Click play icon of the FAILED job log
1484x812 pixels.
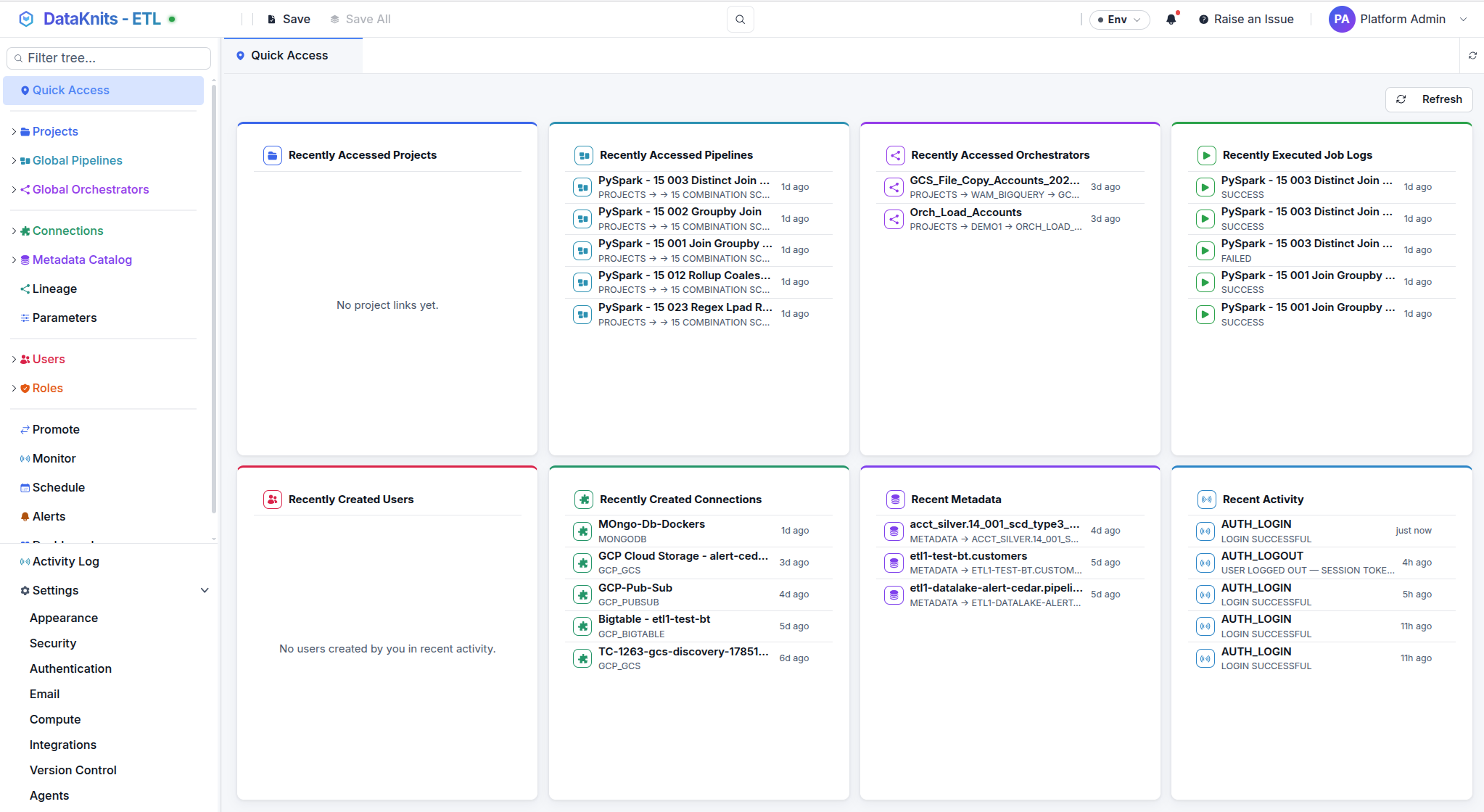coord(1205,251)
